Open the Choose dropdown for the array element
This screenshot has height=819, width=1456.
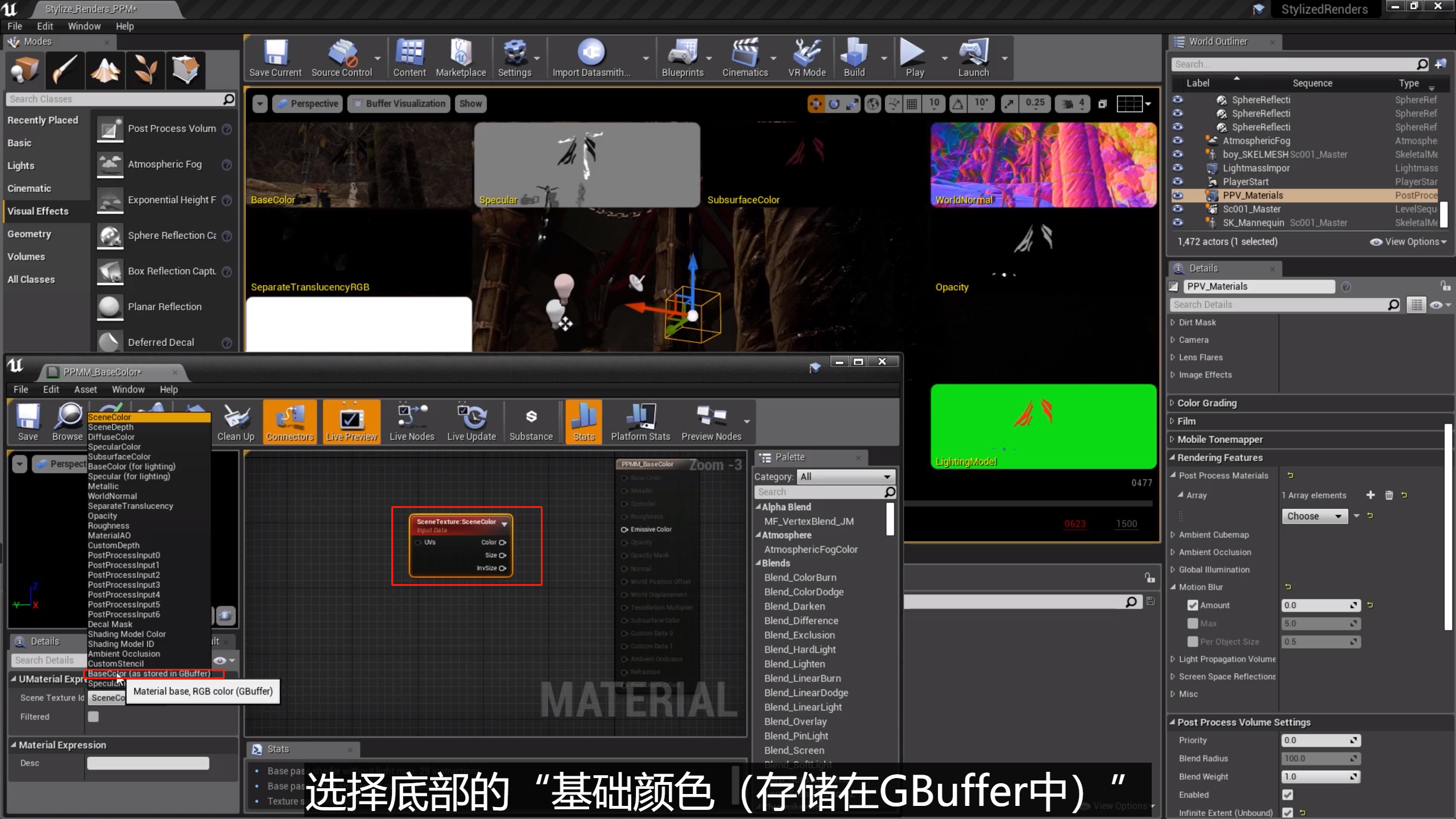pos(1314,516)
